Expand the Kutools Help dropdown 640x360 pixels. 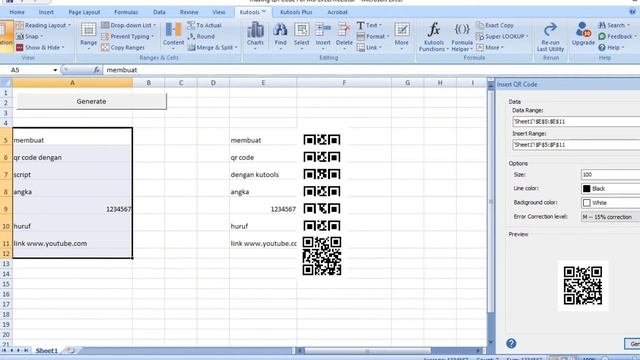(611, 47)
